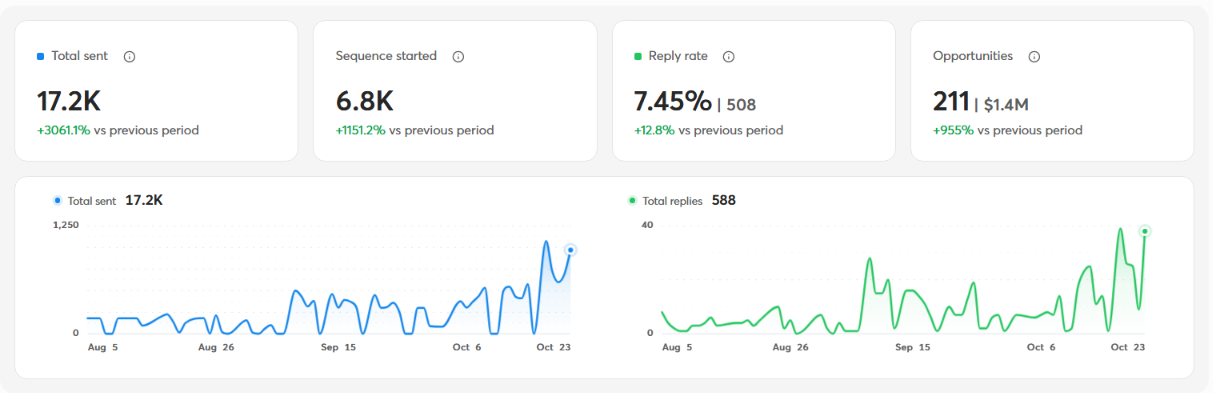Click Aug 26 label on Total replies chart
The height and width of the screenshot is (393, 1213).
coord(790,347)
